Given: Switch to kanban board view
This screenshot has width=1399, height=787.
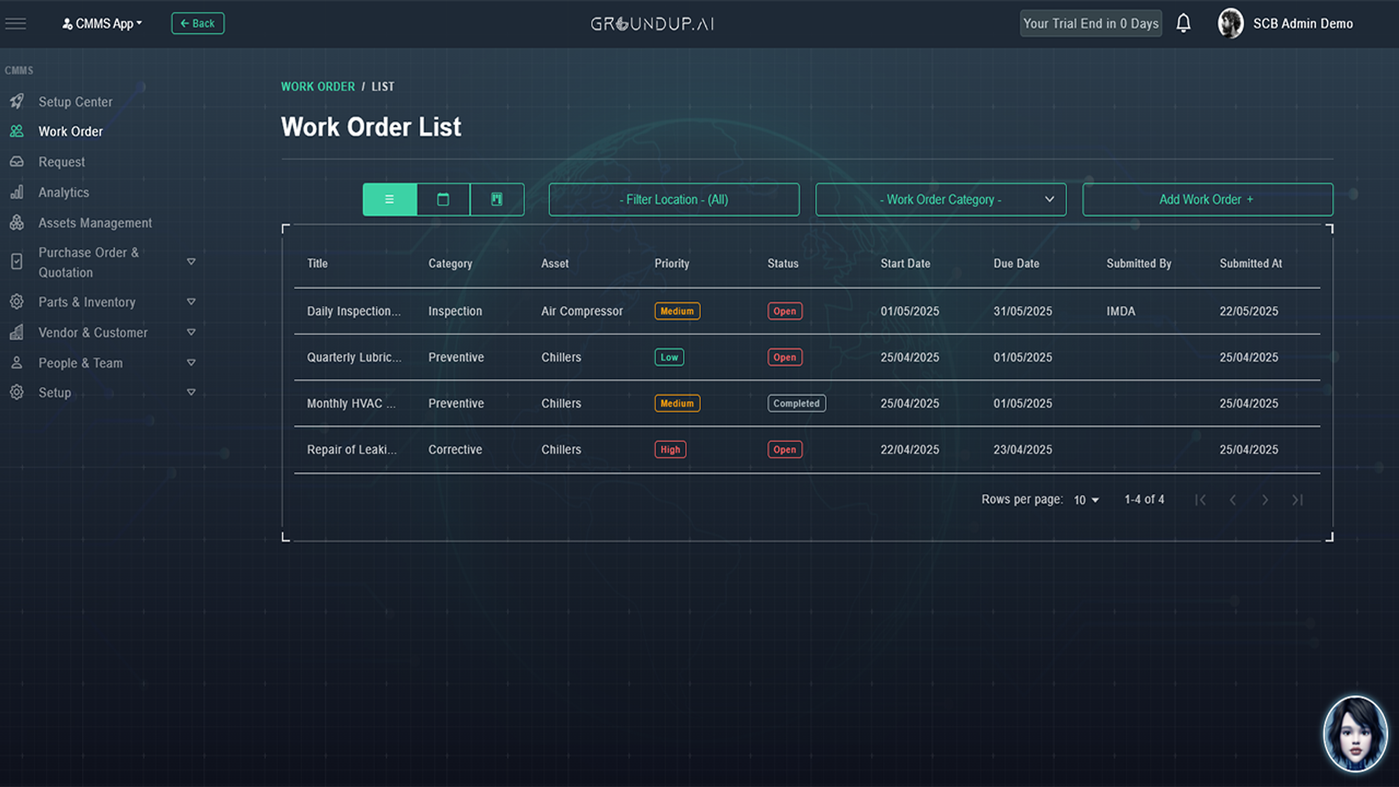Looking at the screenshot, I should pos(497,200).
